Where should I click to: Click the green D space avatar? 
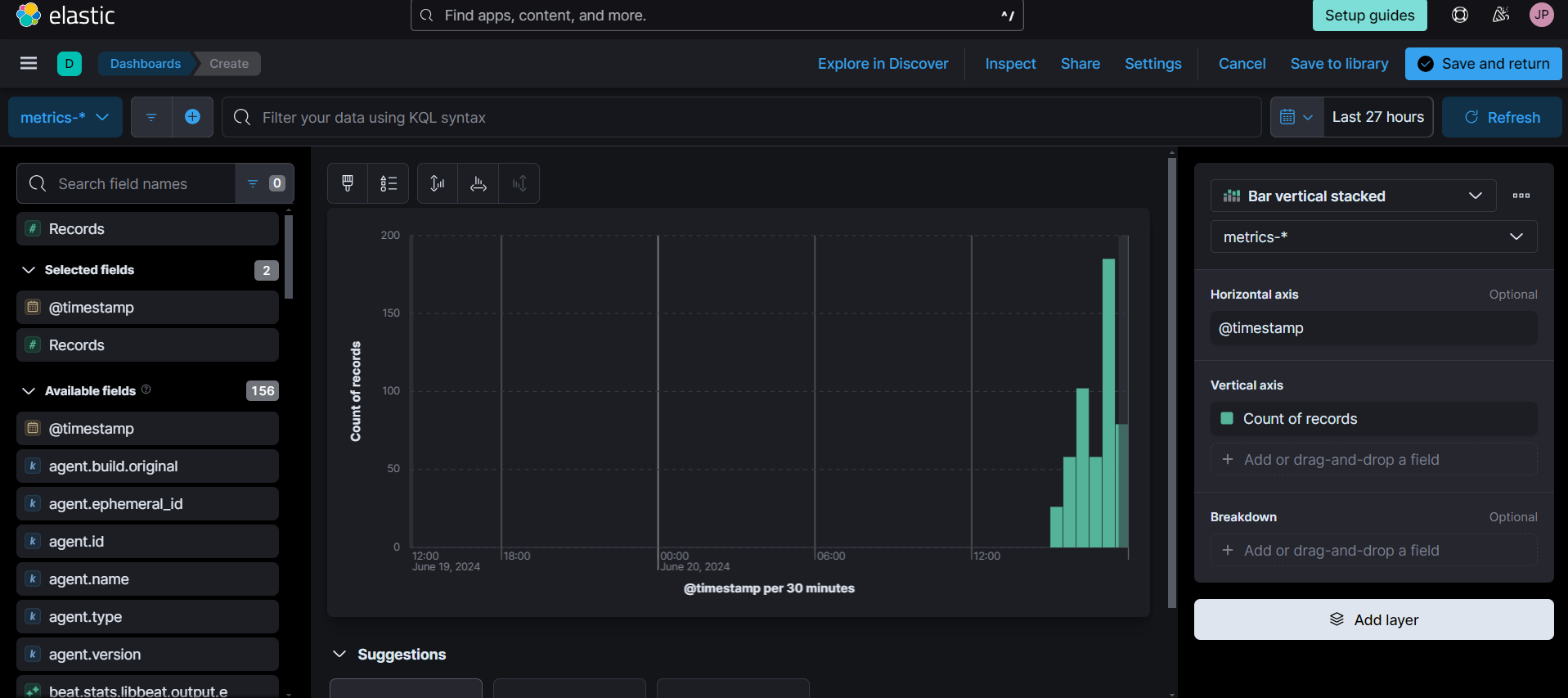pos(70,63)
